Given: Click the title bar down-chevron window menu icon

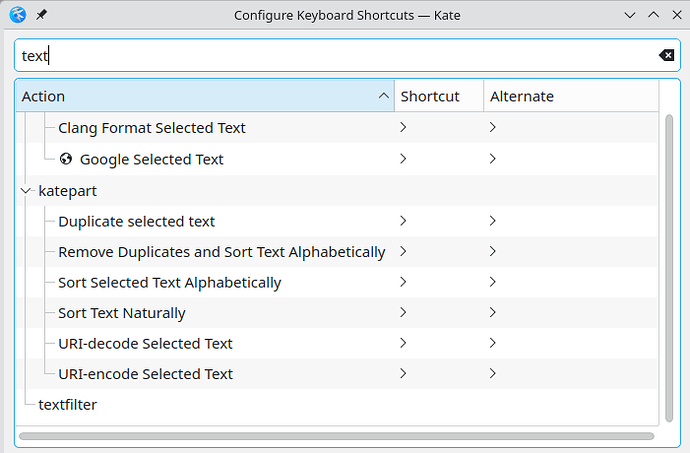Looking at the screenshot, I should click(628, 16).
